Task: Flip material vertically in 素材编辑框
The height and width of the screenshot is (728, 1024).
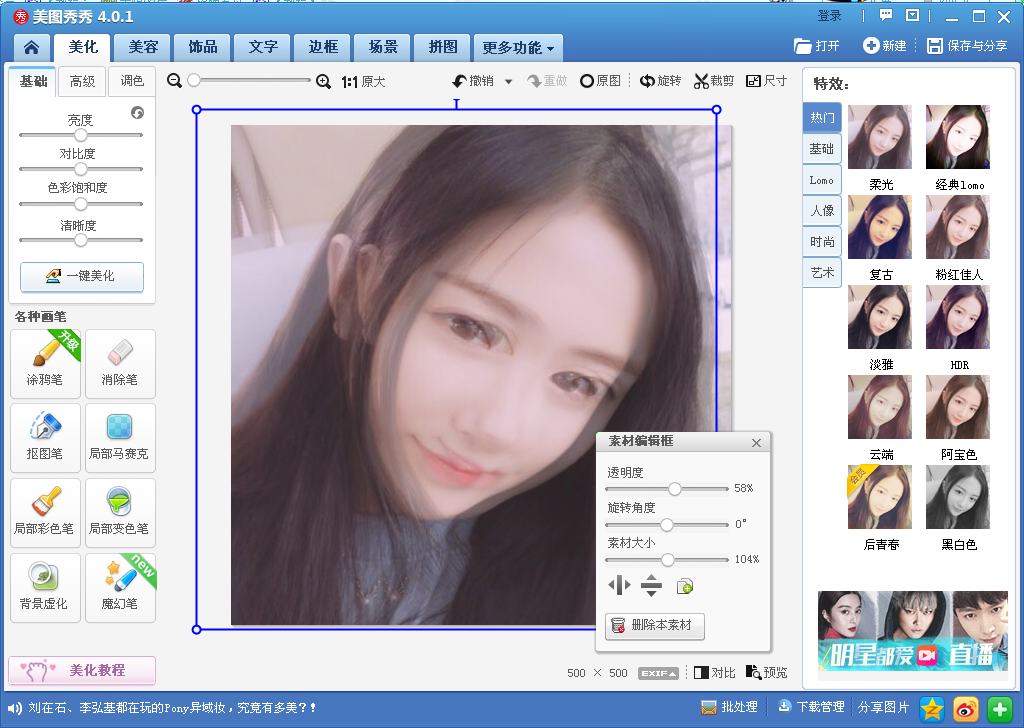Action: pos(651,585)
